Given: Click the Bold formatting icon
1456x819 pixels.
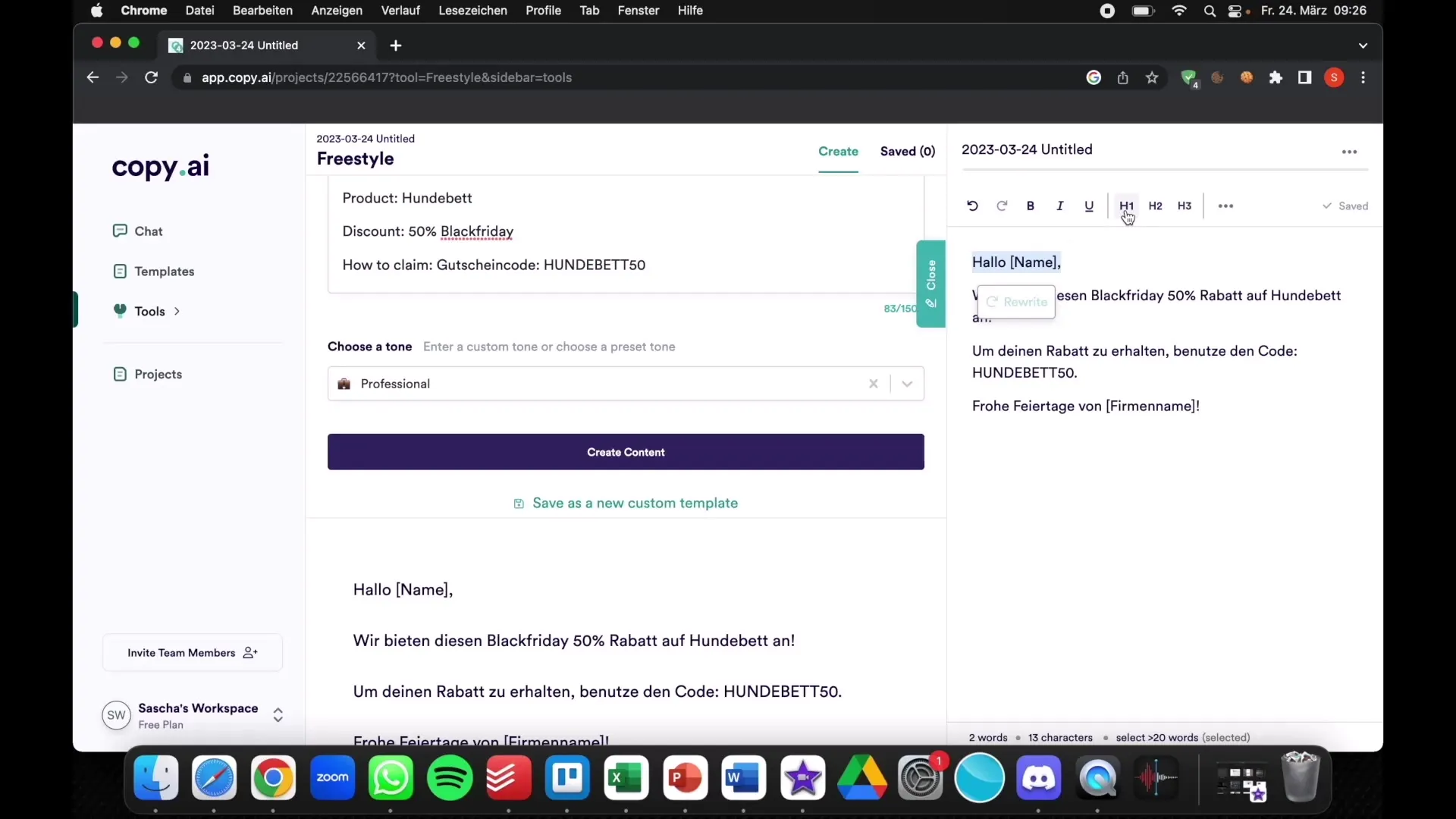Looking at the screenshot, I should tap(1030, 206).
